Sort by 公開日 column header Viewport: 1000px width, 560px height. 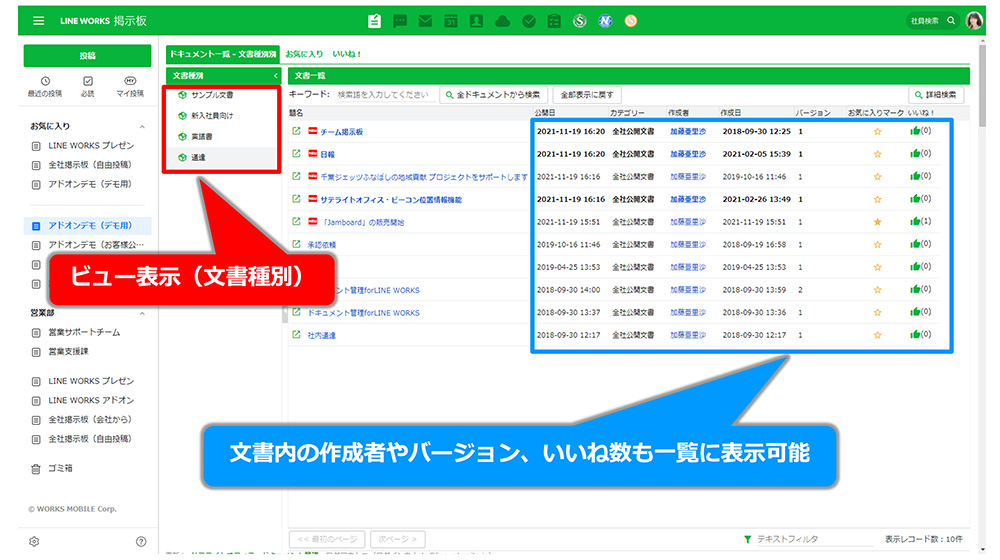(x=545, y=113)
